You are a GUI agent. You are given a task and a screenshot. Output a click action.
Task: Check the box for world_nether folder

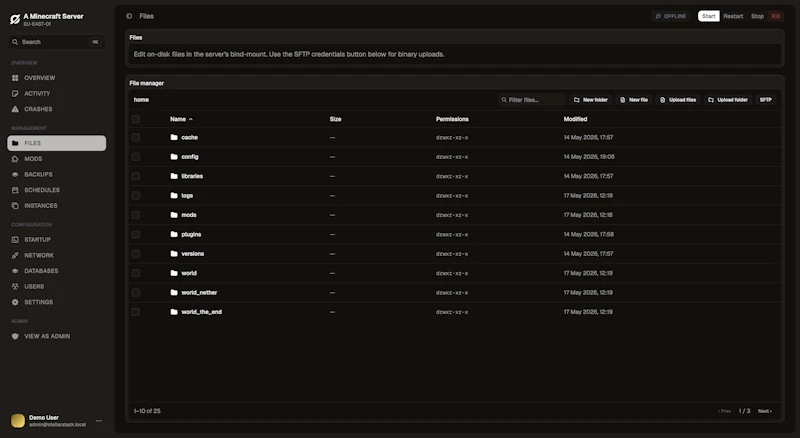[x=136, y=293]
